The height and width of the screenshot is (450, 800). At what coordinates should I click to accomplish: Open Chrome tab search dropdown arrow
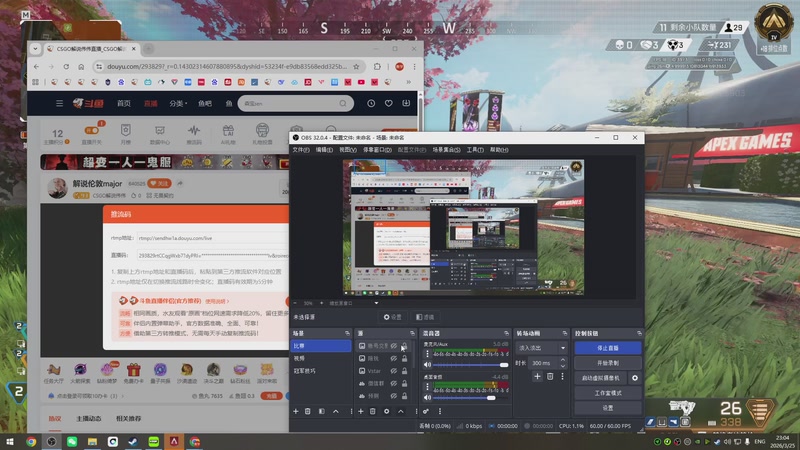(x=35, y=49)
